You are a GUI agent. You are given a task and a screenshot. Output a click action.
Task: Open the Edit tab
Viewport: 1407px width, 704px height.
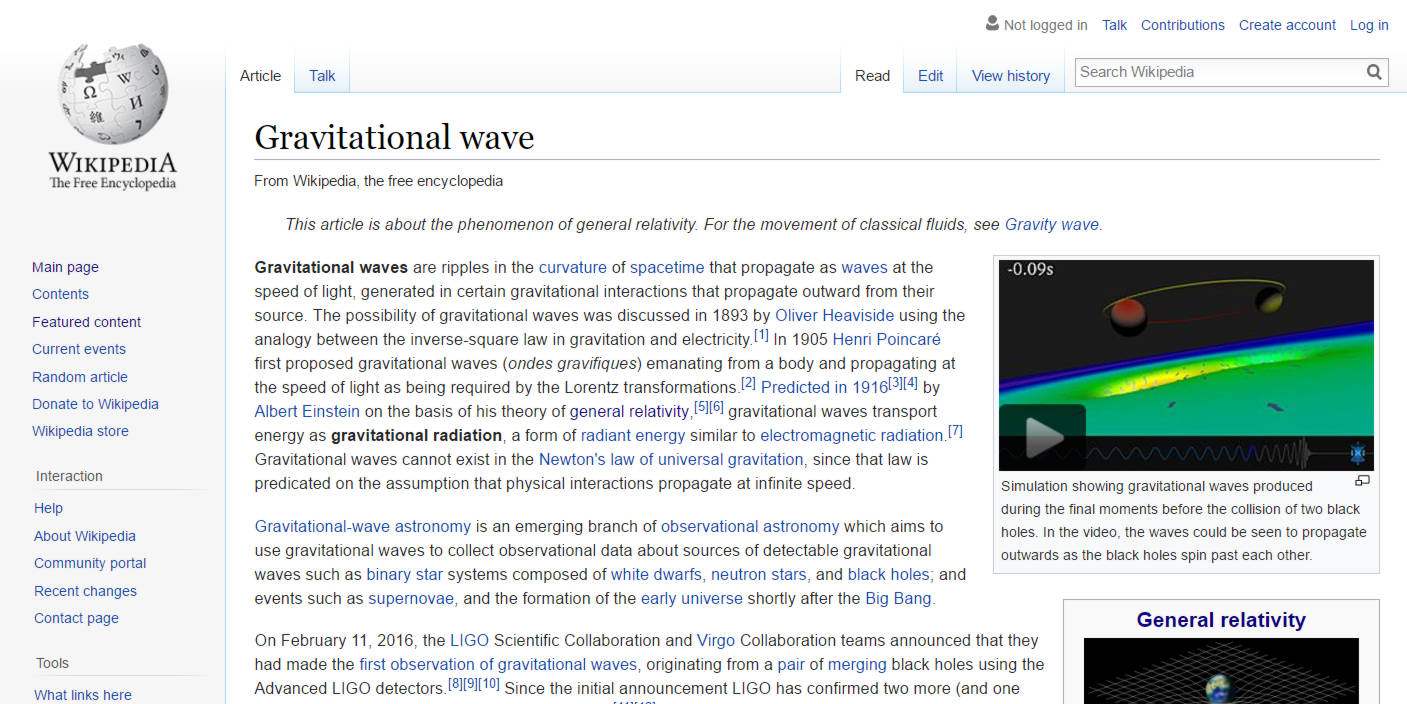tap(929, 75)
